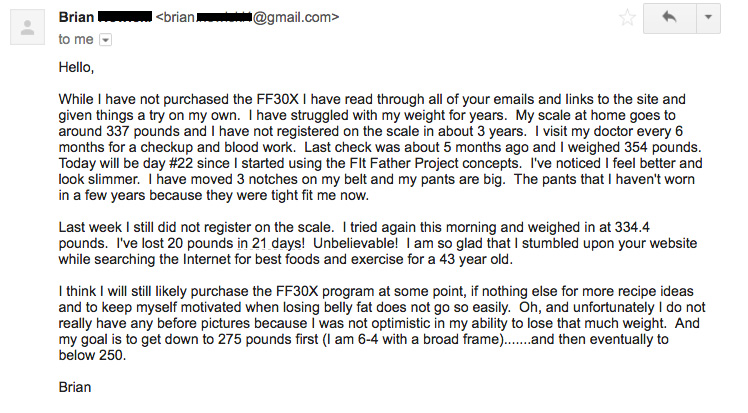The width and height of the screenshot is (748, 413).
Task: Click the 'Brian' signature at the bottom
Action: (78, 386)
